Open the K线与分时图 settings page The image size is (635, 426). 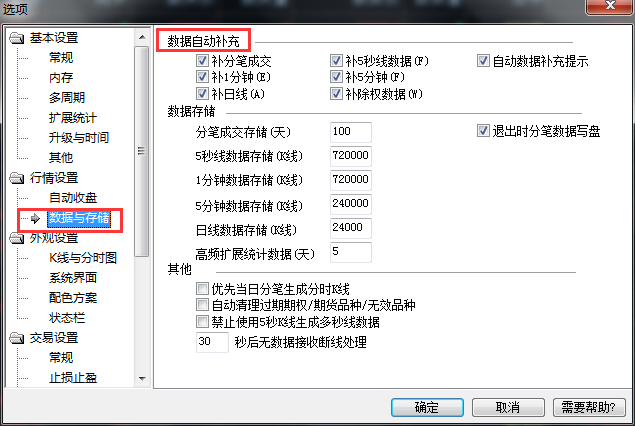point(83,258)
